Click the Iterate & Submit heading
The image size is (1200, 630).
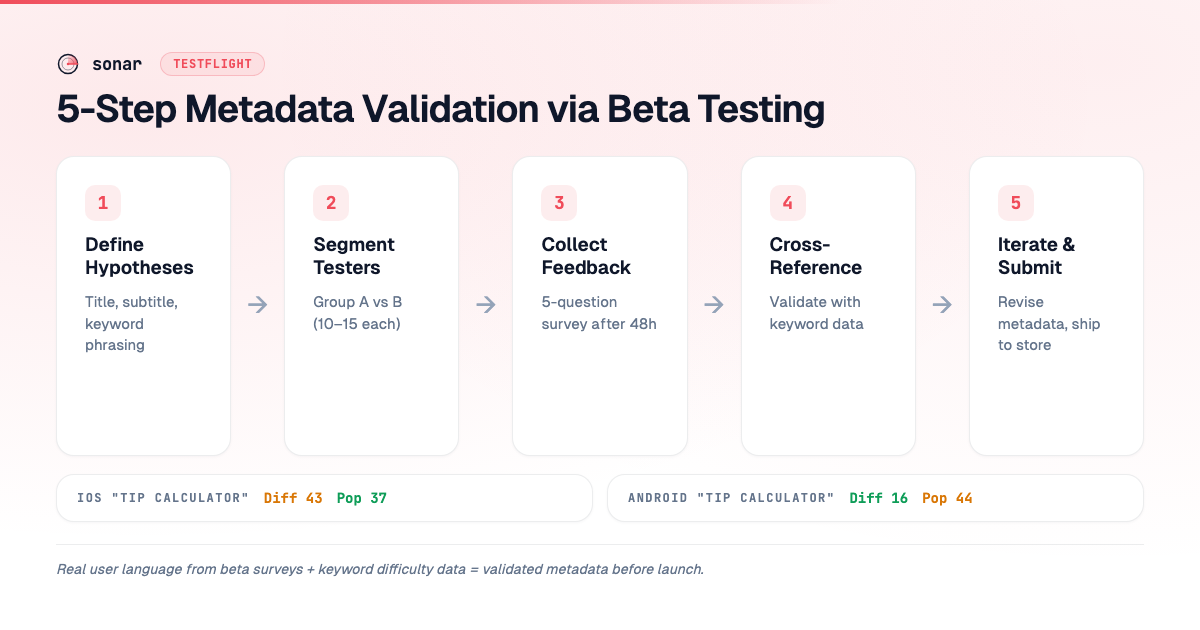tap(1037, 256)
